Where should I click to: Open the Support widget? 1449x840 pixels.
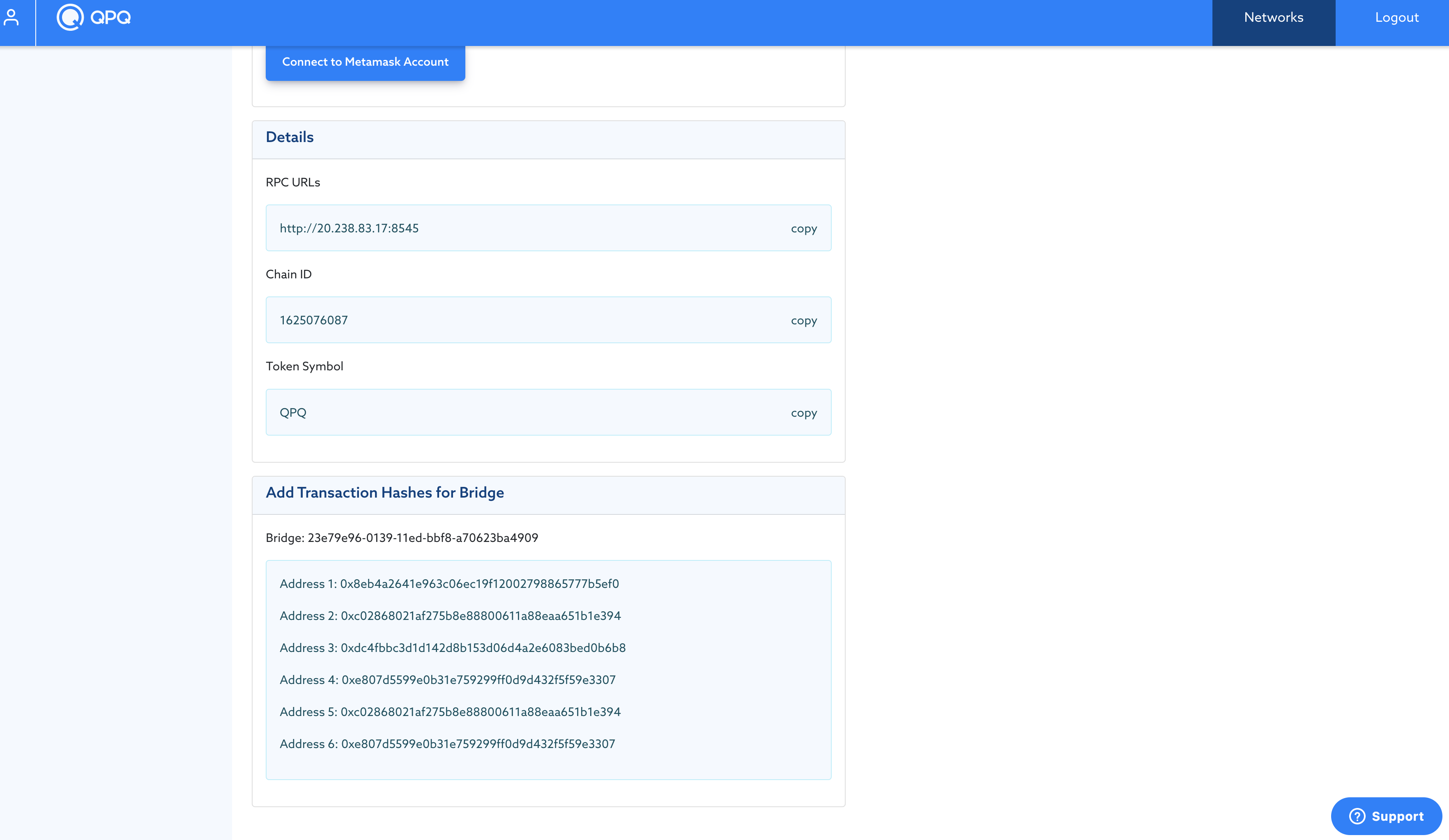[x=1386, y=816]
